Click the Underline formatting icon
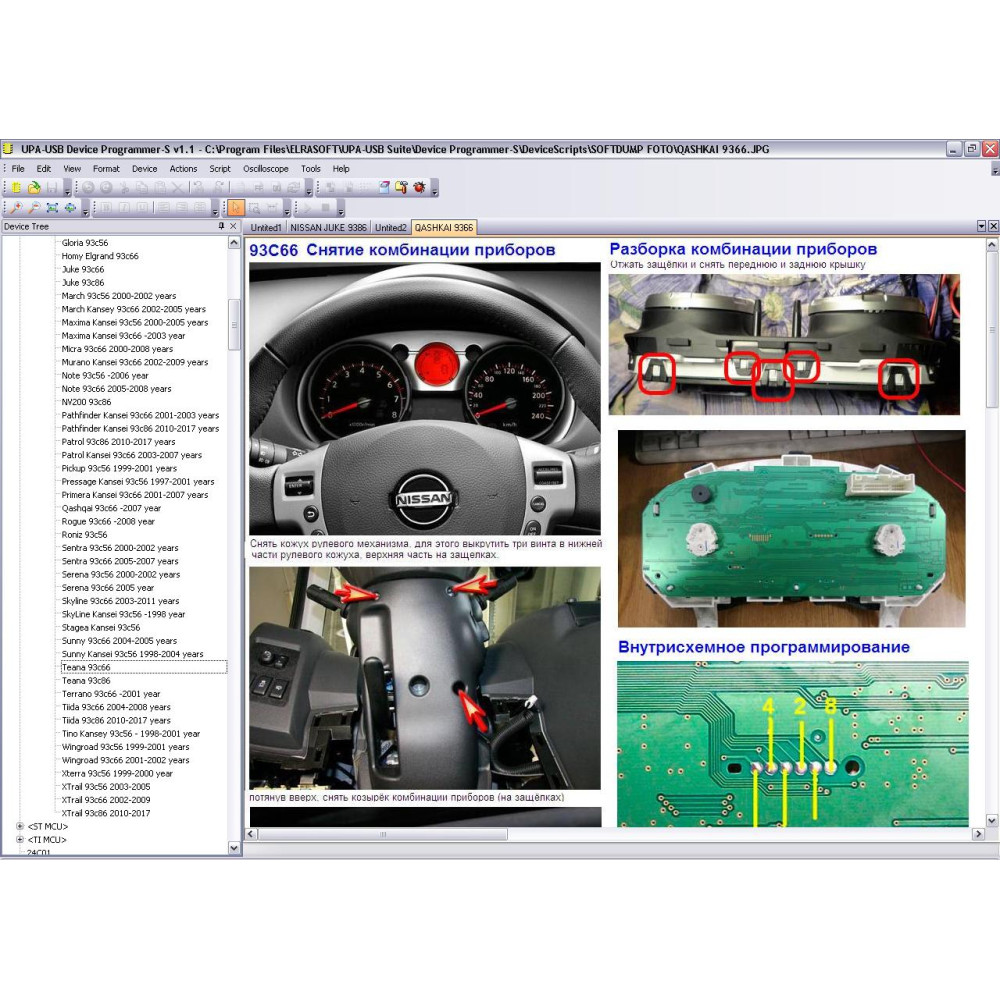Image resolution: width=1000 pixels, height=1000 pixels. tap(142, 207)
